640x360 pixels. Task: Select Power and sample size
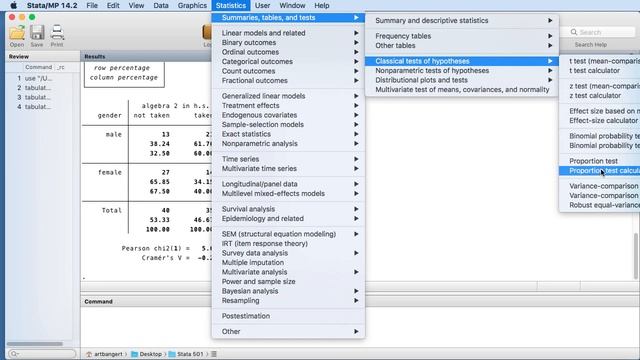(288, 281)
